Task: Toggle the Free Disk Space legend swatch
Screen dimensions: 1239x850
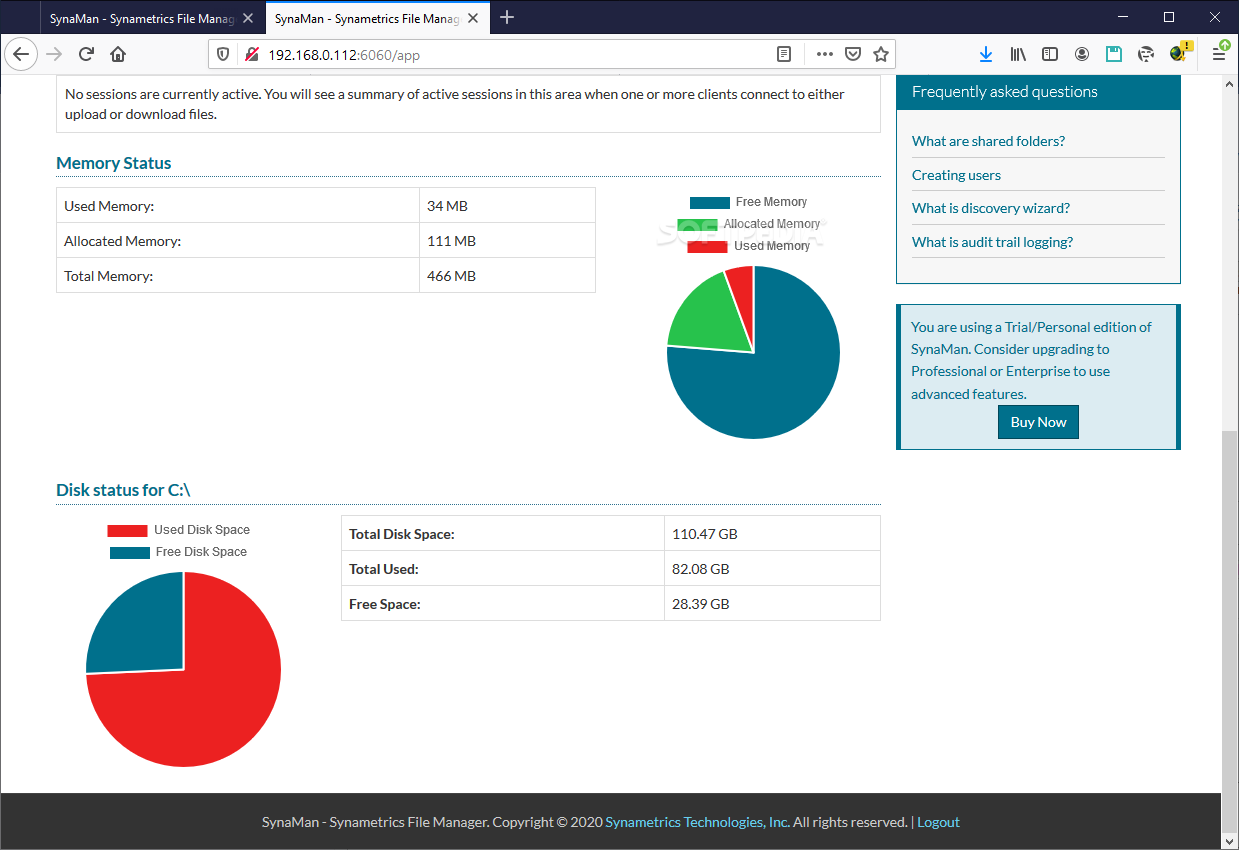Action: (x=129, y=553)
